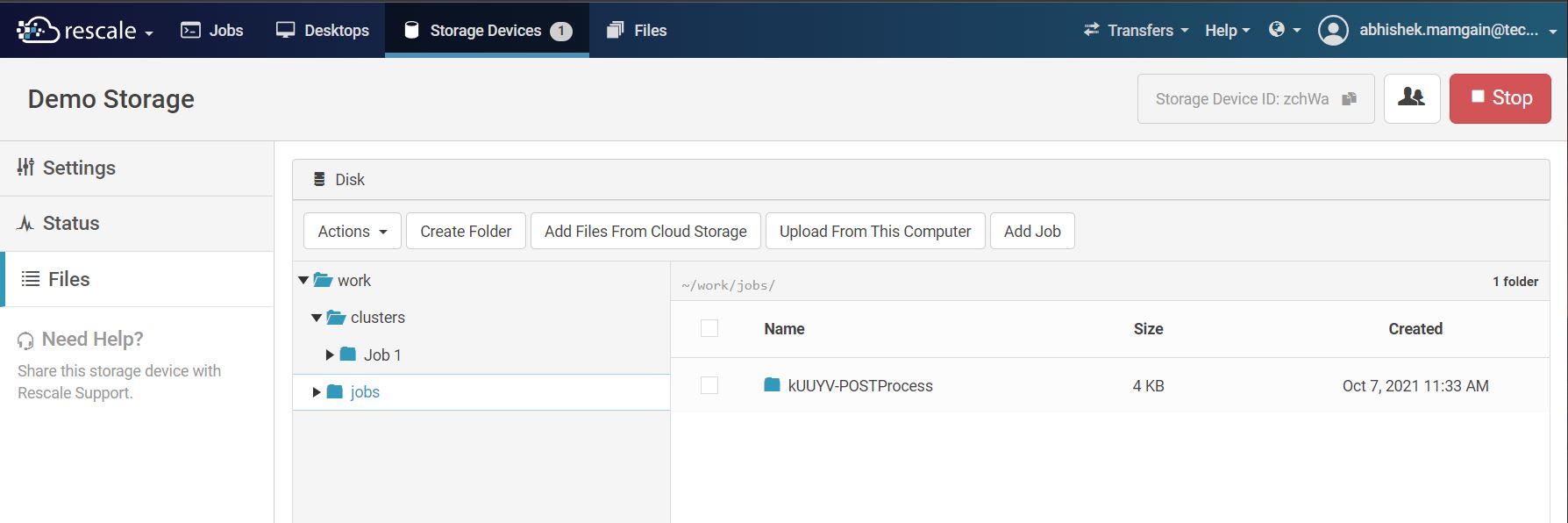Sort by the Created column header
The width and height of the screenshot is (1568, 523).
(1415, 328)
